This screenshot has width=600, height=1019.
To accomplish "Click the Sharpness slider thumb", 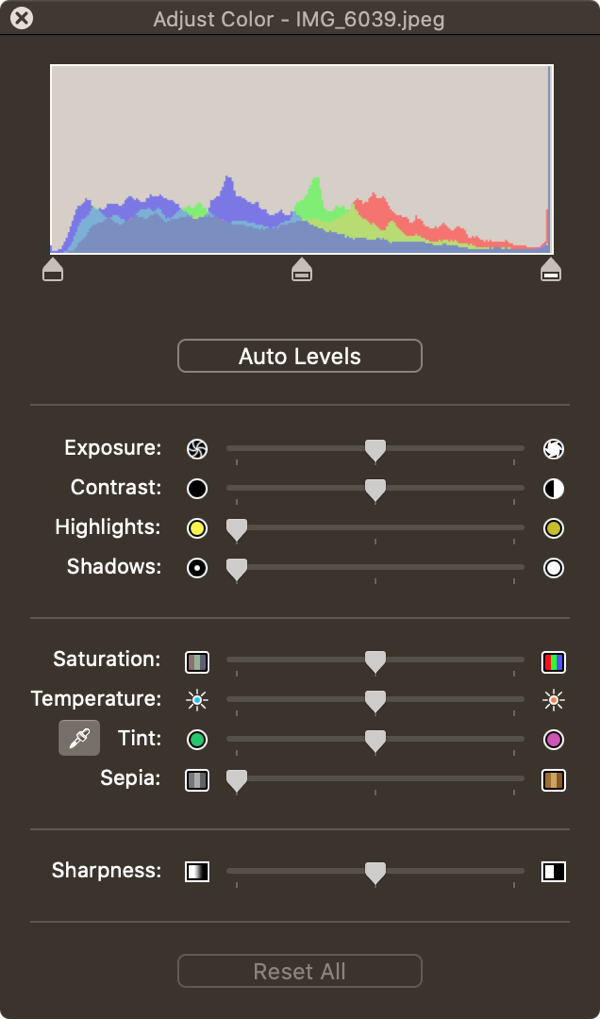I will coord(375,873).
